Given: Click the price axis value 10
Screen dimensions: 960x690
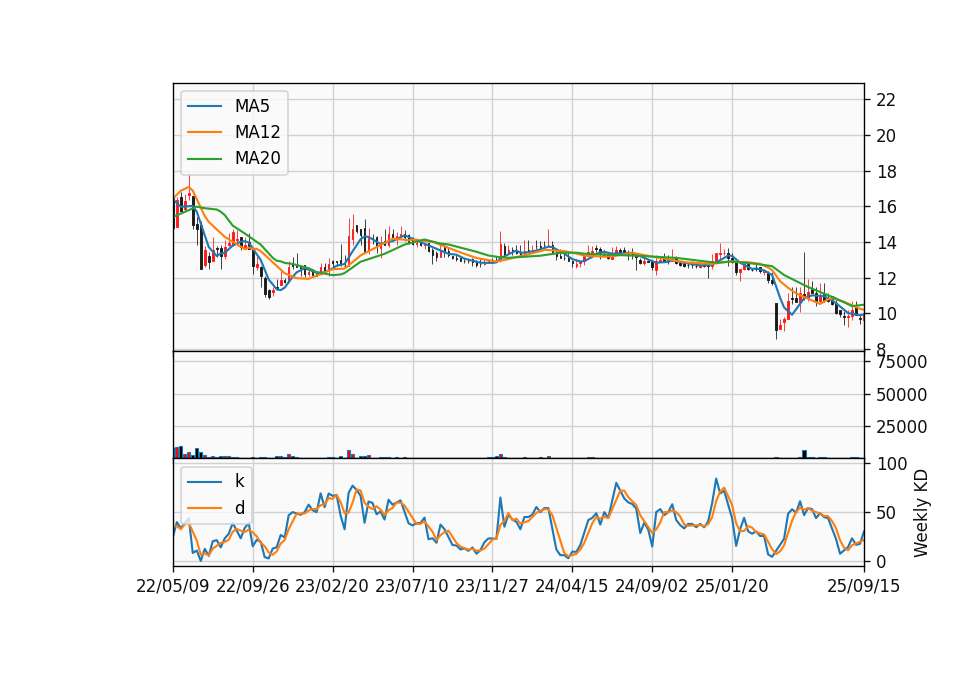Looking at the screenshot, I should [x=886, y=314].
